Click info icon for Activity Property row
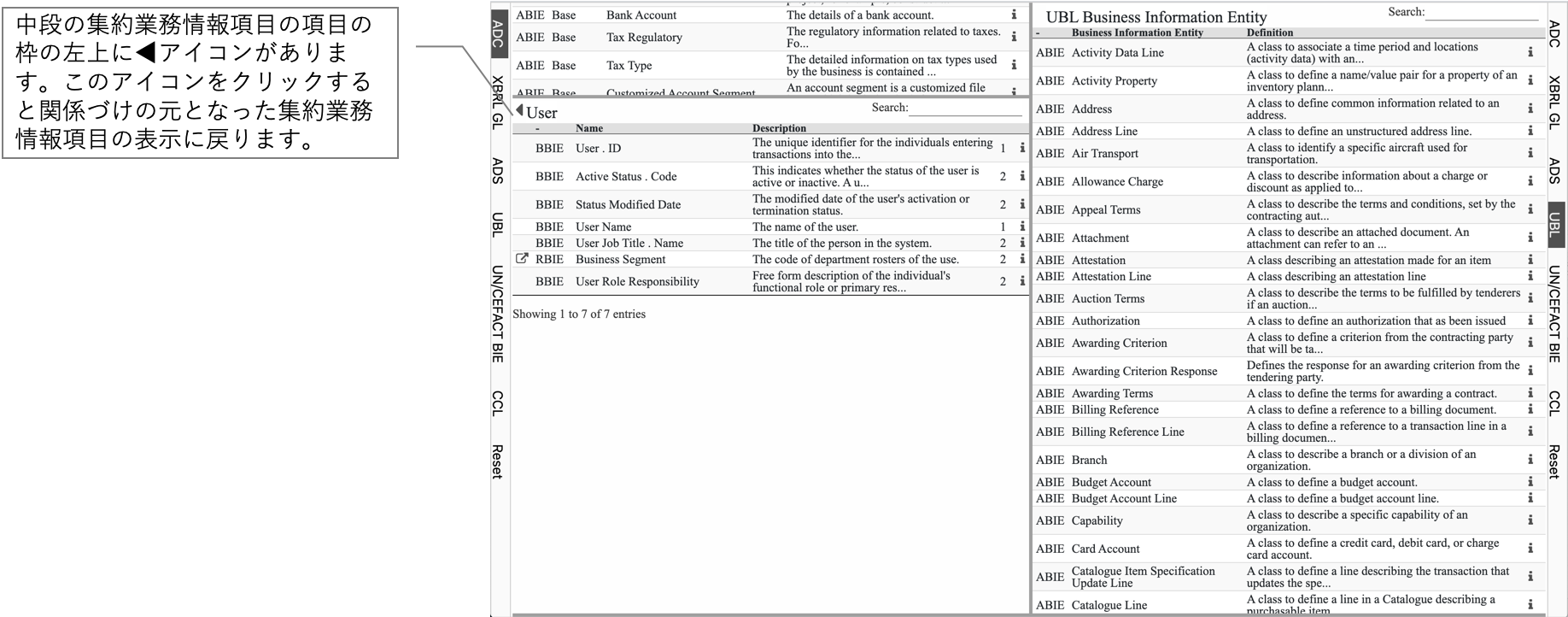Image resolution: width=1568 pixels, height=617 pixels. pos(1530,80)
